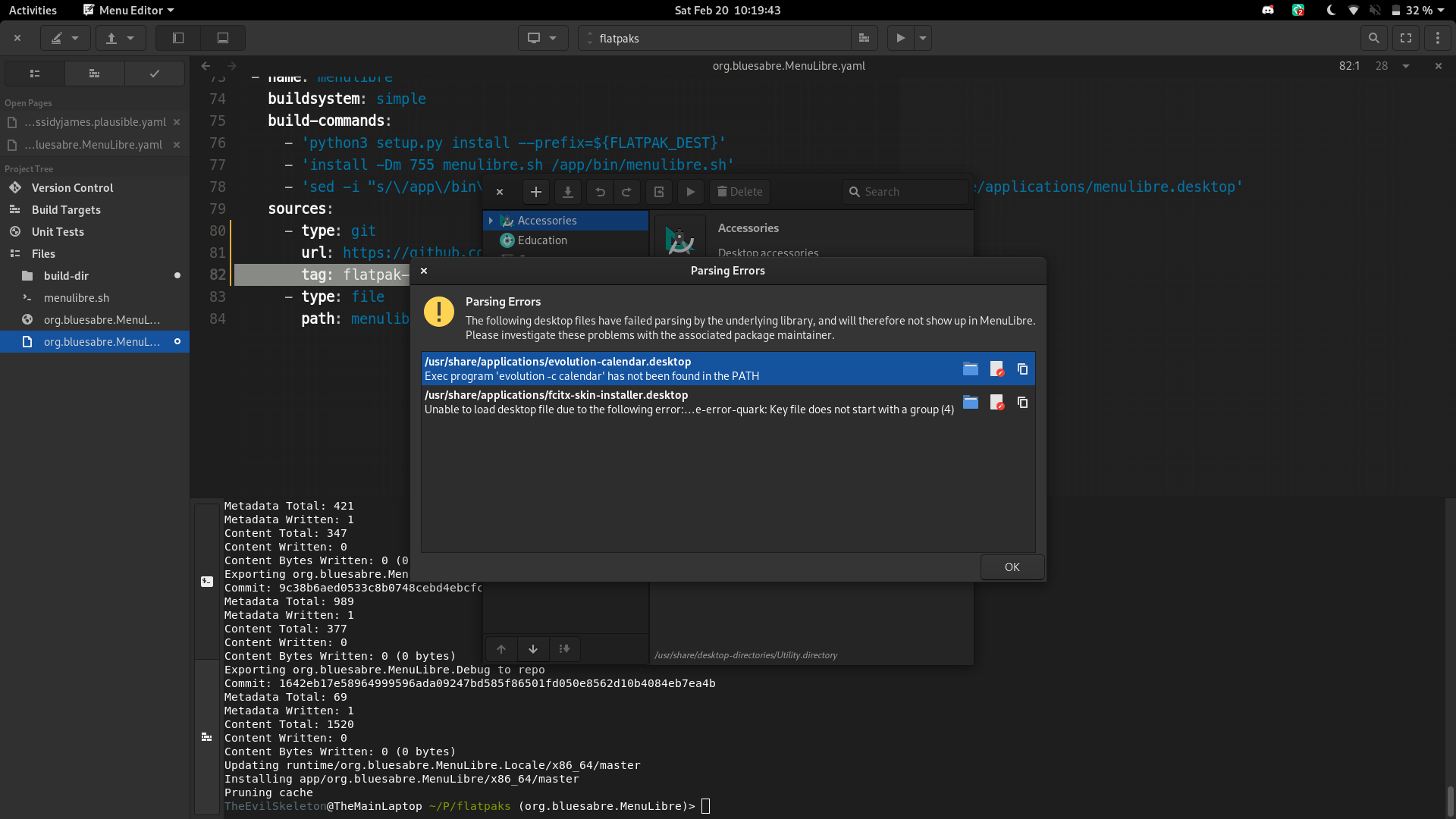Redo changes in MenuLibre toolbar
Viewport: 1456px width, 819px height.
coord(627,192)
